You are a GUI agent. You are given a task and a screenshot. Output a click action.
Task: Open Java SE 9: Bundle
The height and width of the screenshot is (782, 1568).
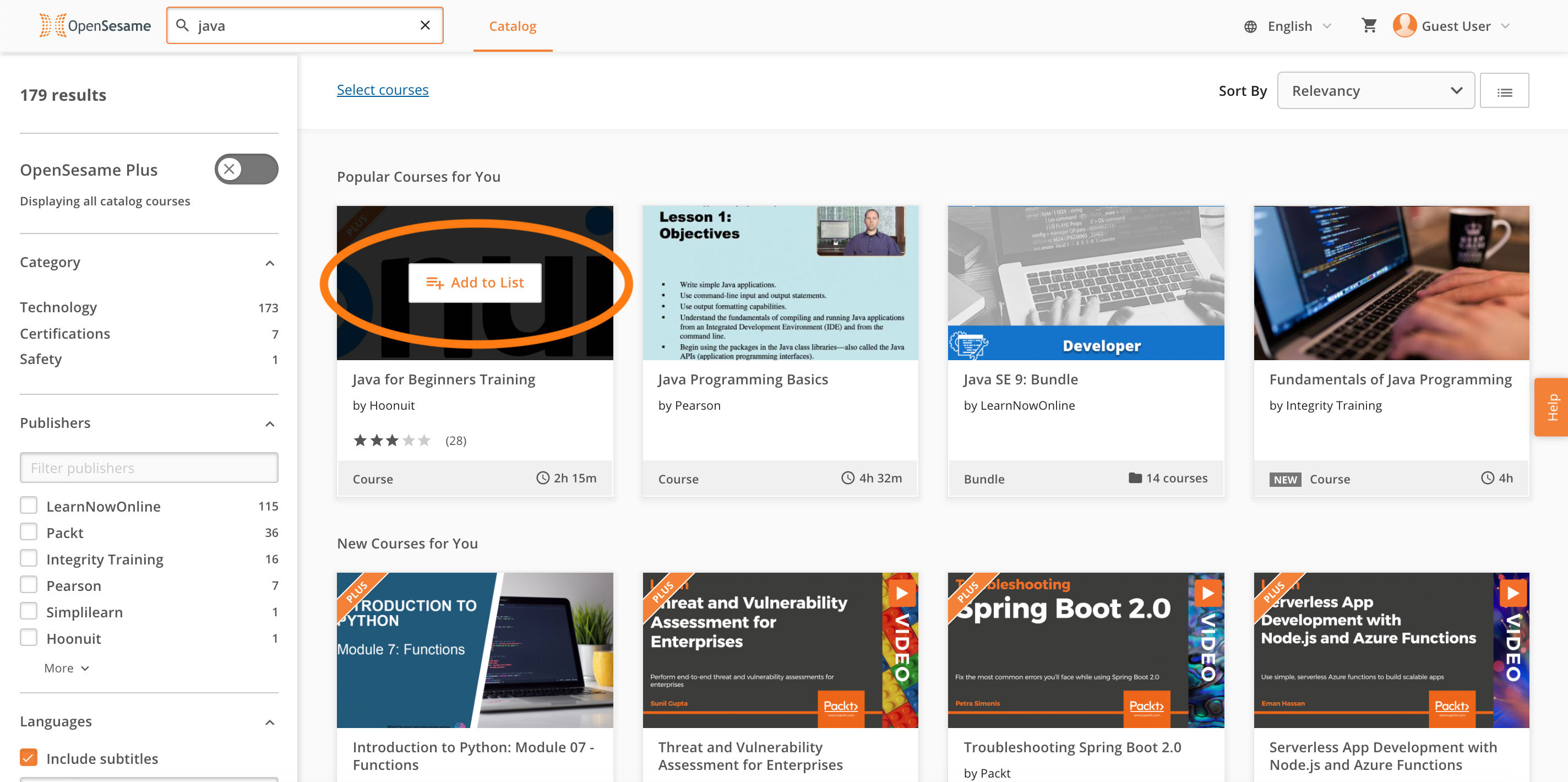click(x=1021, y=379)
